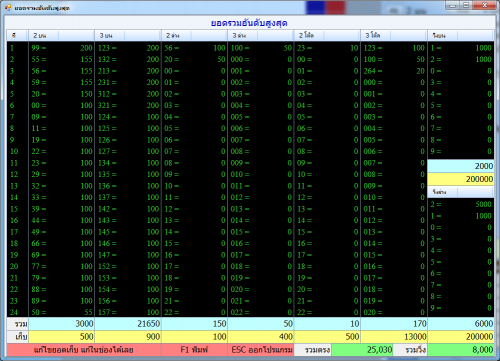
Task: Click the รวมตรง label
Action: coord(313,350)
